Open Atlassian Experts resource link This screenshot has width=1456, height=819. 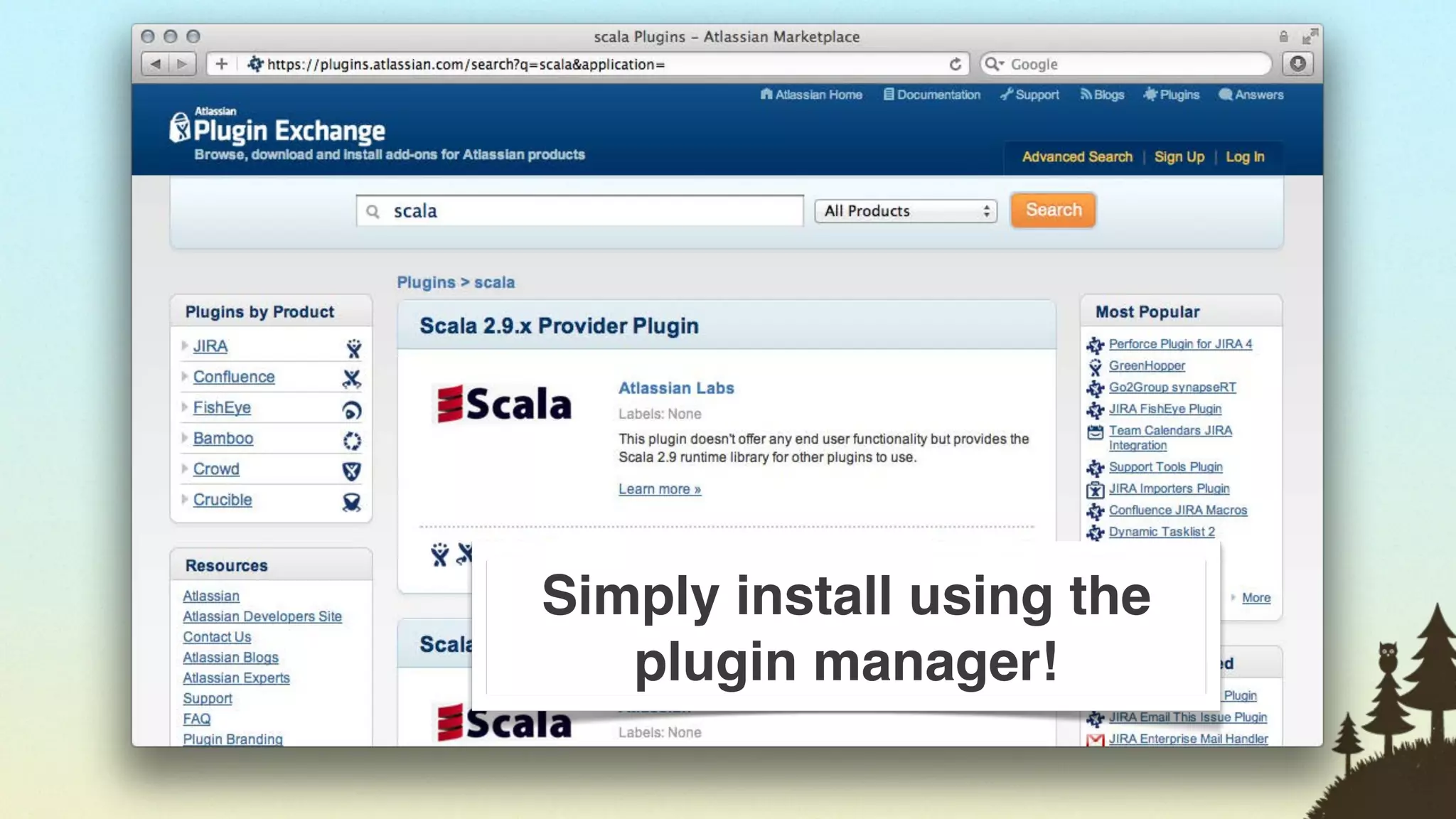tap(236, 678)
